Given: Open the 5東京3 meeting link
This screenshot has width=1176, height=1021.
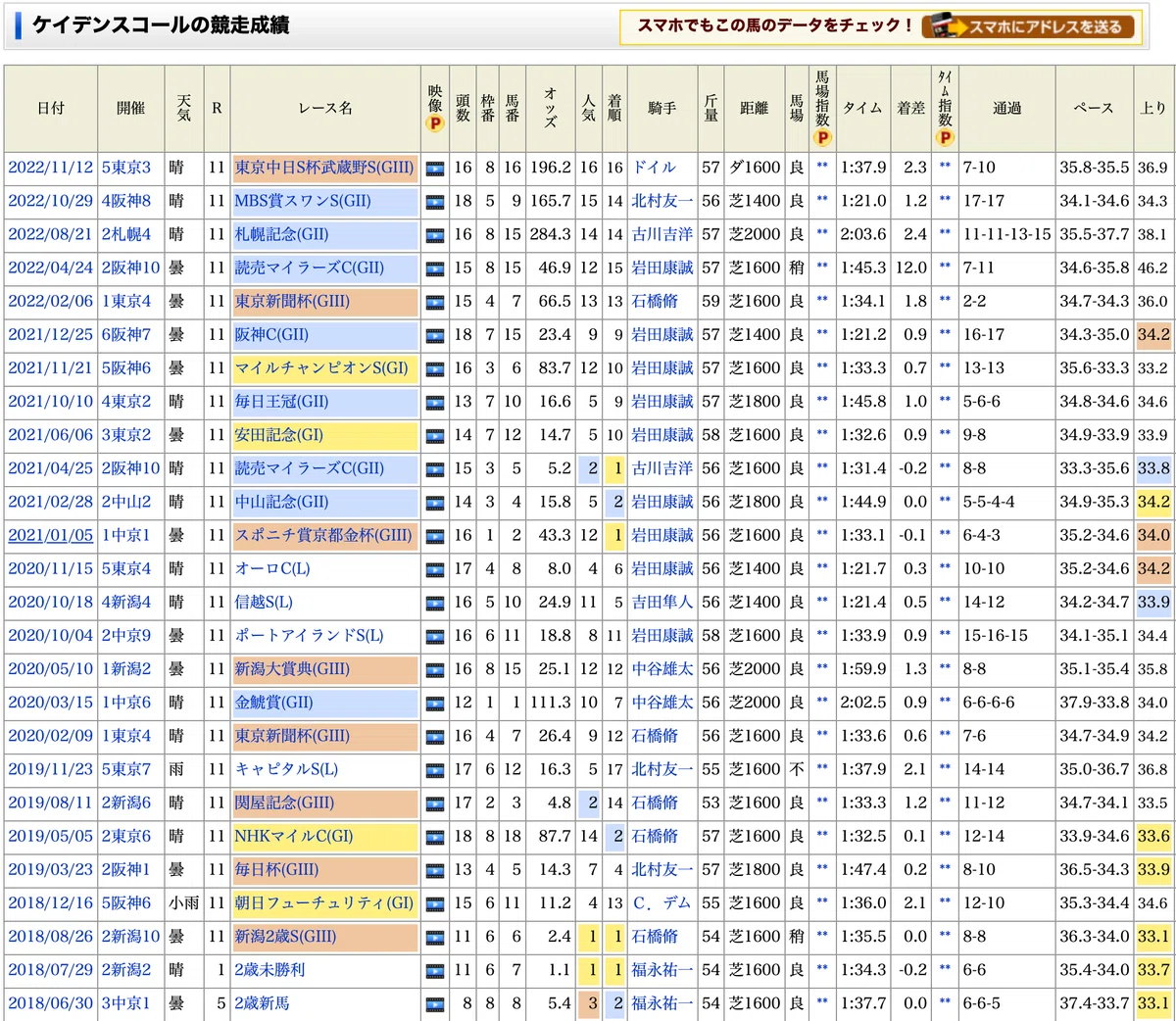Looking at the screenshot, I should tap(126, 168).
